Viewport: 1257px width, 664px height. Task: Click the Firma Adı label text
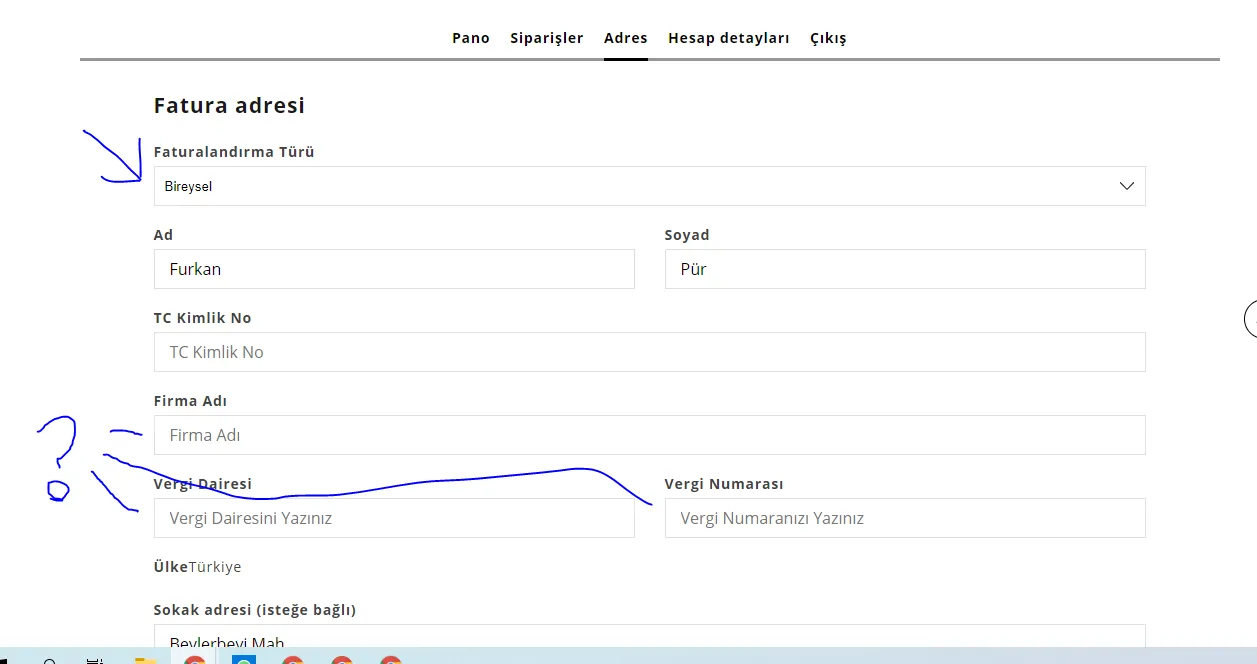coord(190,401)
